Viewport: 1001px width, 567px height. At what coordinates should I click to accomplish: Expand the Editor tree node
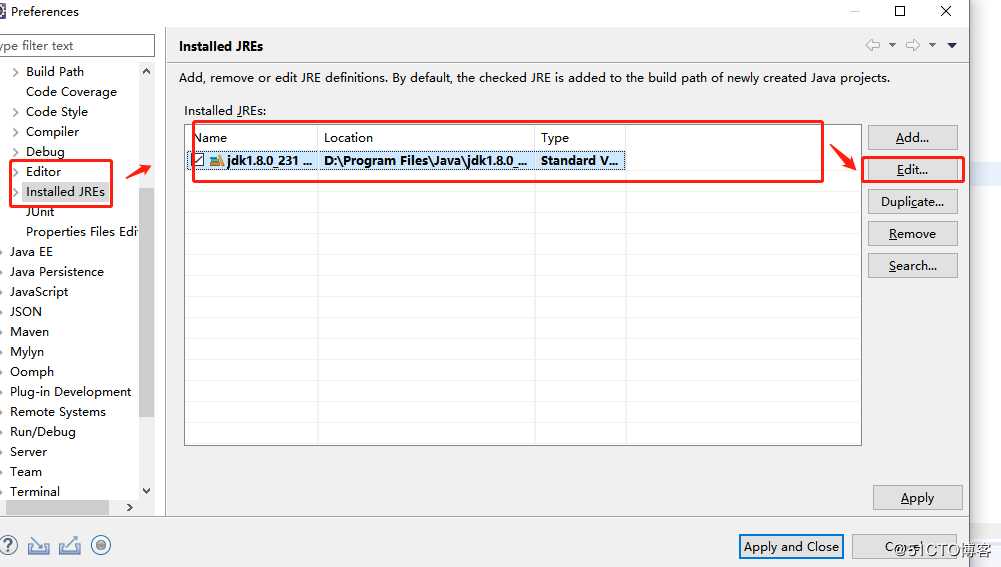point(15,172)
